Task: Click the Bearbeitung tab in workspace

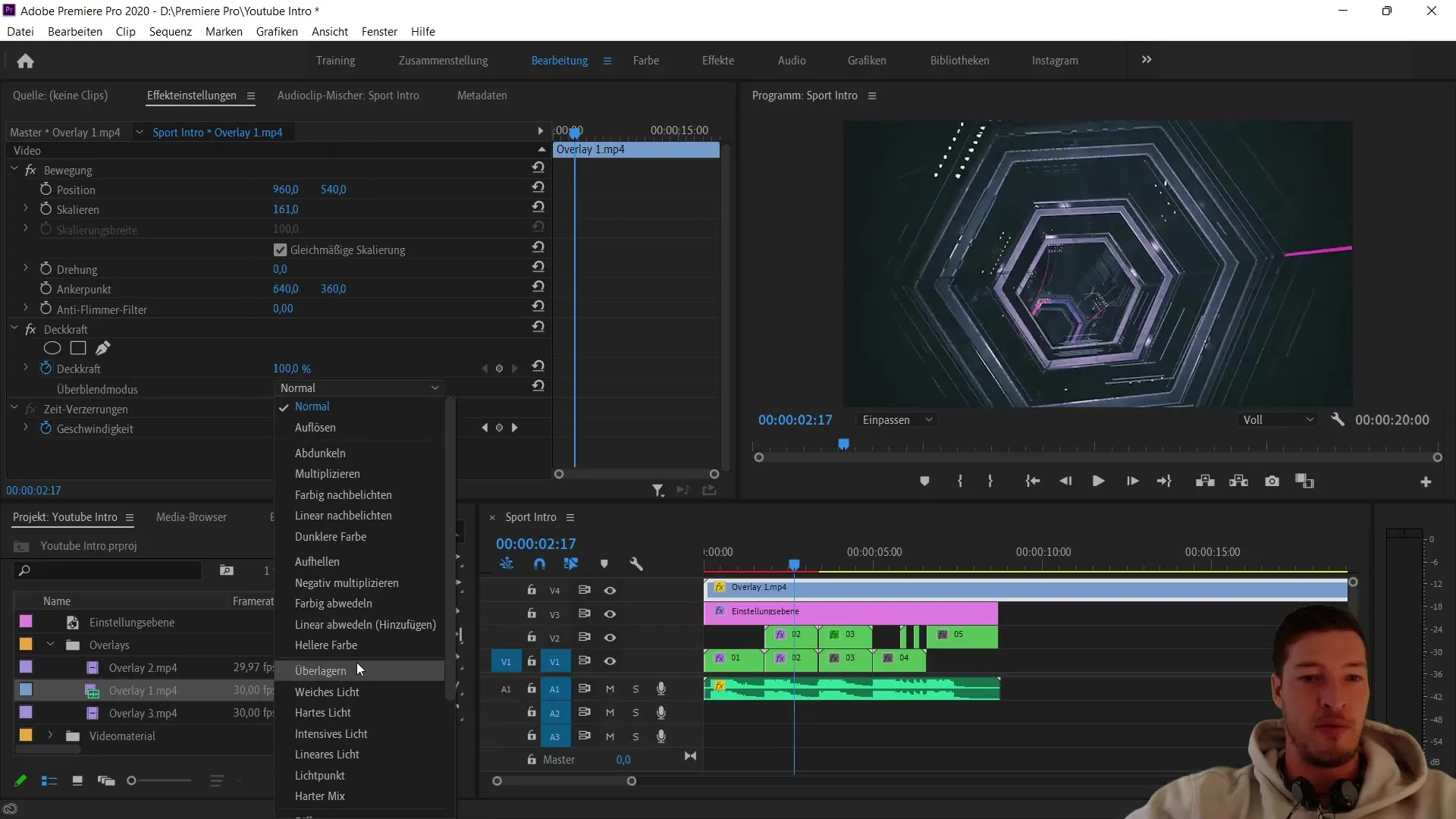Action: point(559,60)
